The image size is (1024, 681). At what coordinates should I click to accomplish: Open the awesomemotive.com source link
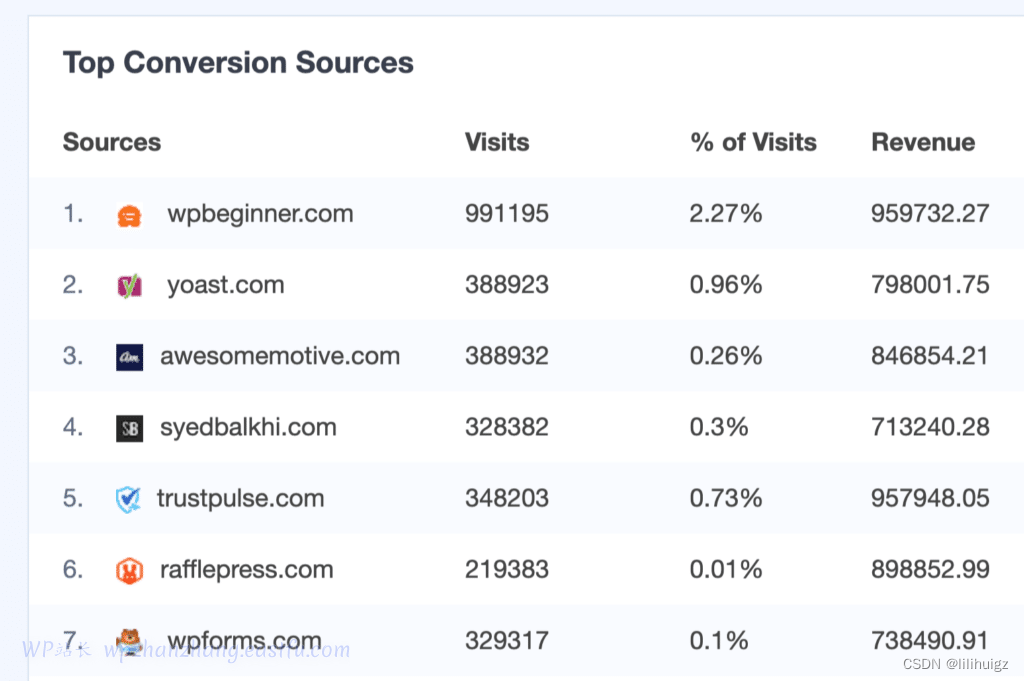(x=280, y=356)
